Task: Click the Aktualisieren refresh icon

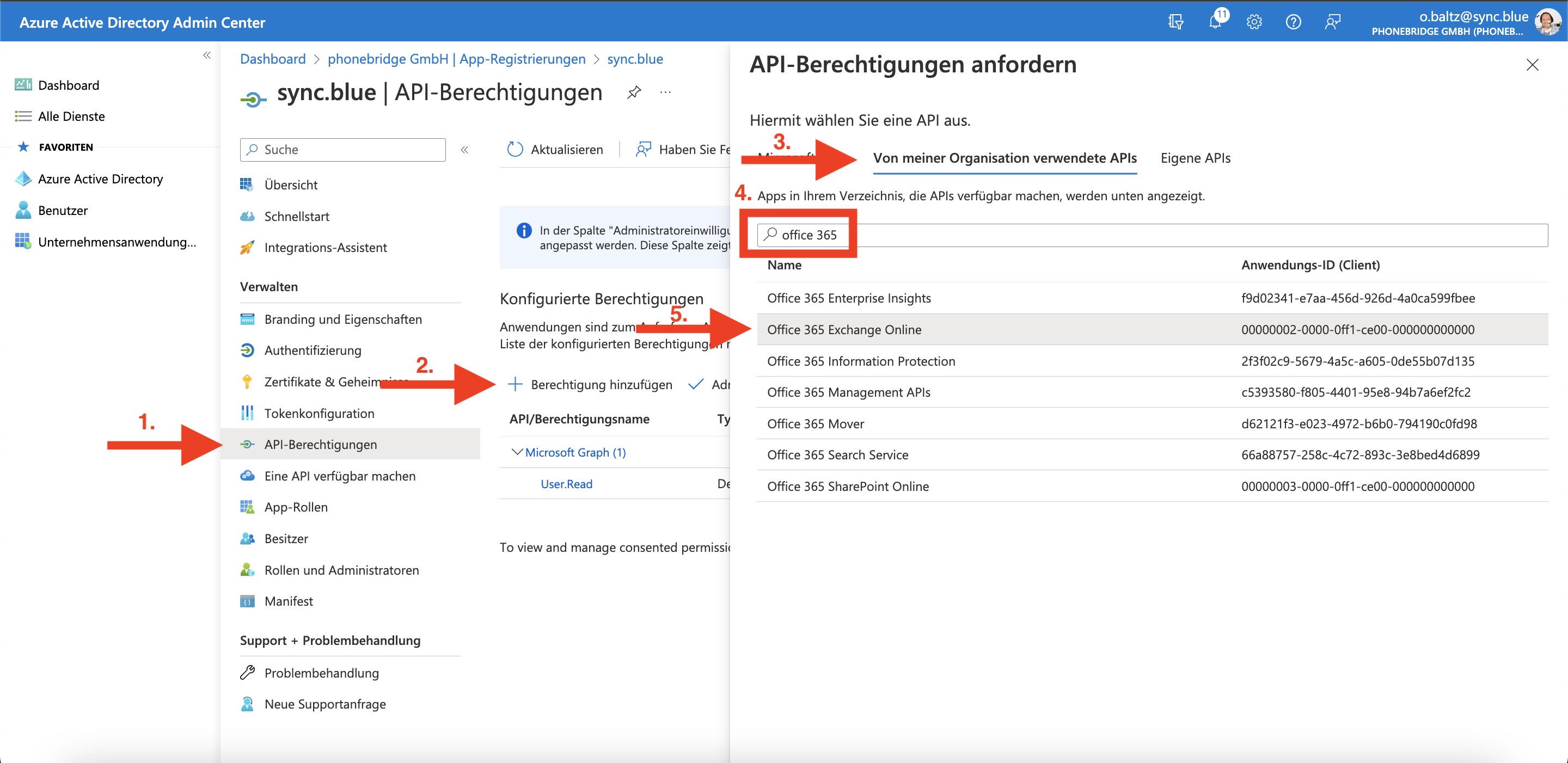Action: point(516,149)
